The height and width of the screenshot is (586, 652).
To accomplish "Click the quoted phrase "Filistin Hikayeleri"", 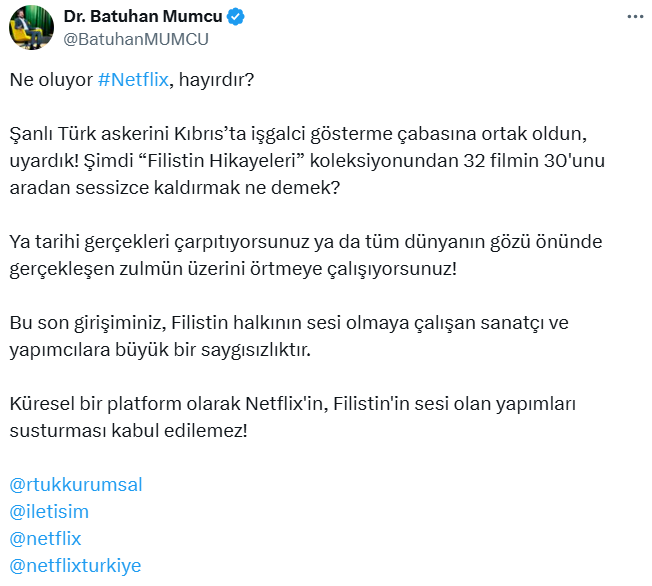I will tap(222, 161).
